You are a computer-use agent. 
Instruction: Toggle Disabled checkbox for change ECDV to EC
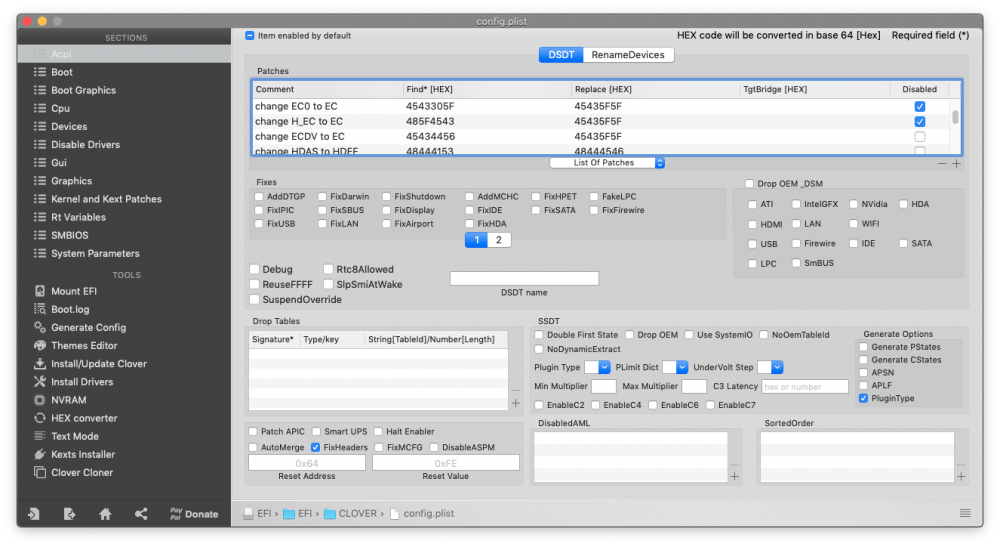pos(920,136)
